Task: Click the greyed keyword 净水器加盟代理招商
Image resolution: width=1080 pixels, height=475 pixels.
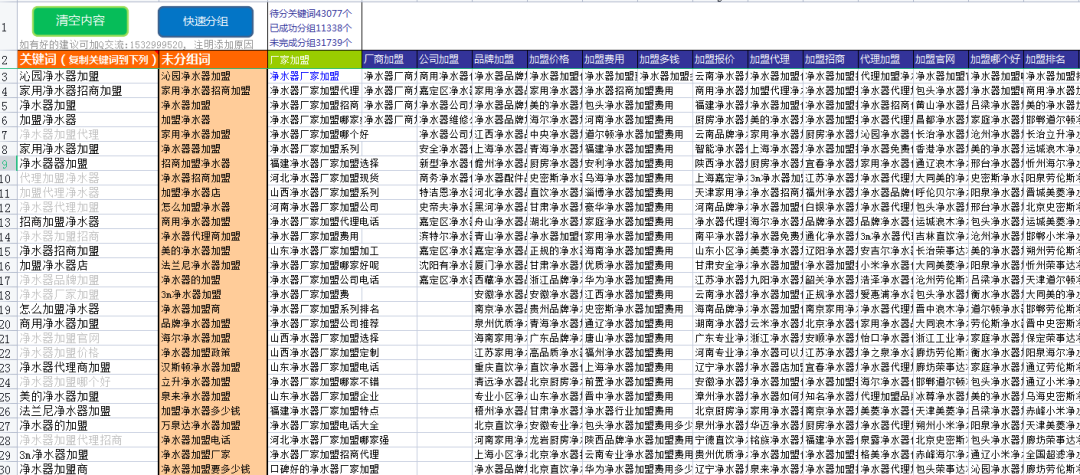Action: pos(88,440)
